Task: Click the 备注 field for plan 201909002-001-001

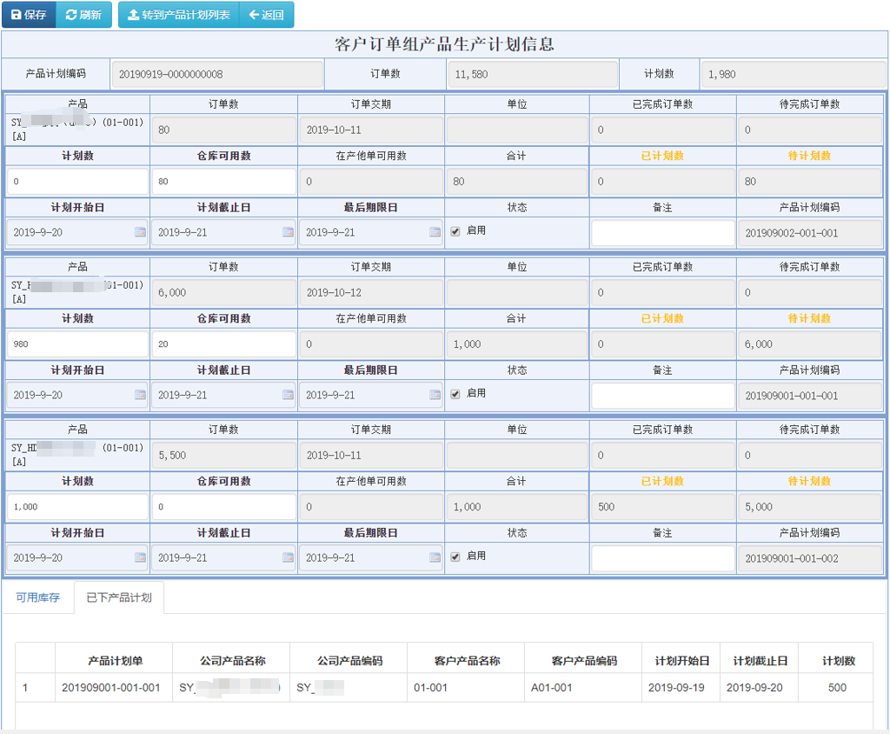Action: pos(662,233)
